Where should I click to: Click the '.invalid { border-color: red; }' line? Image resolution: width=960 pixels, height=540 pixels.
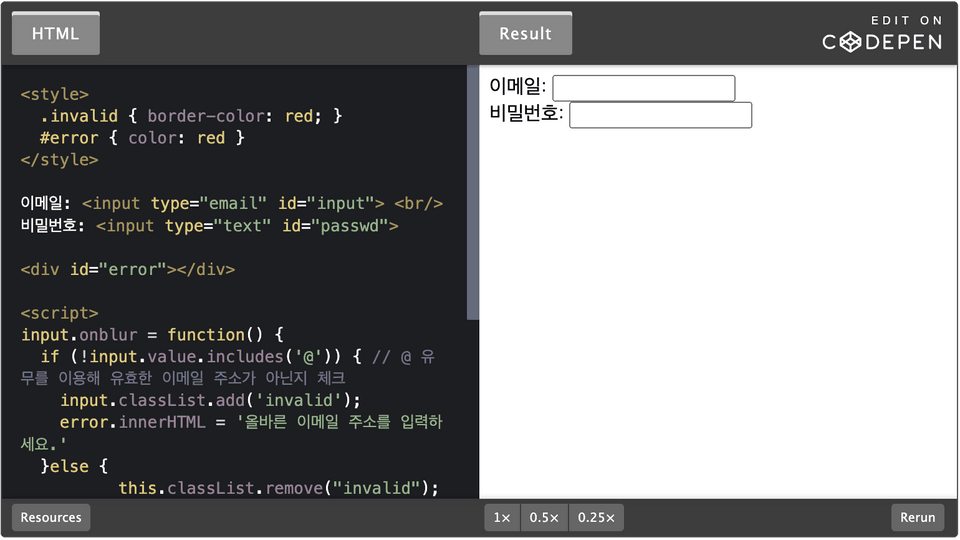point(191,116)
